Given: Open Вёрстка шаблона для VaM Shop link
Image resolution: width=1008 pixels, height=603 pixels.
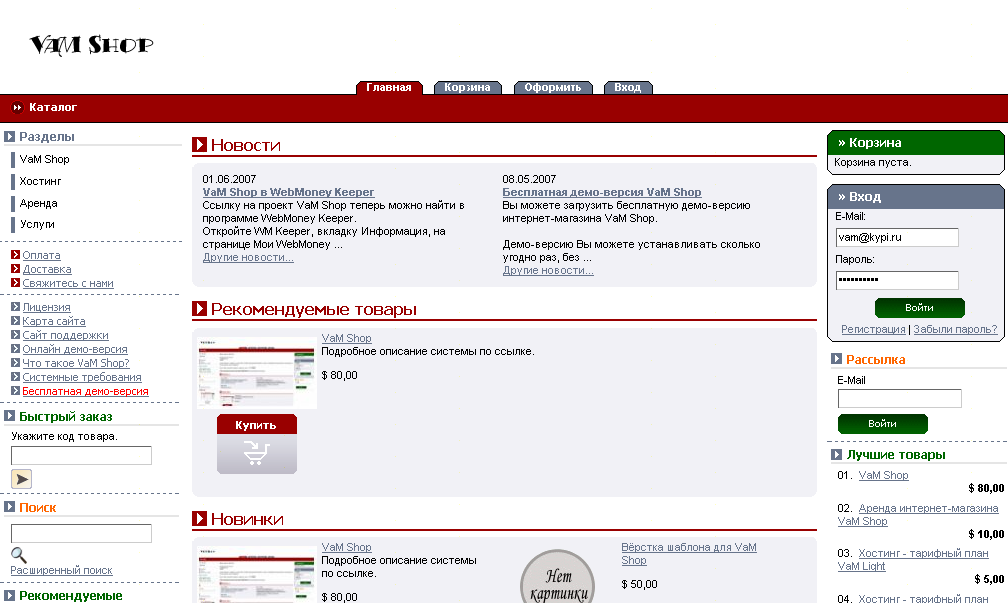Looking at the screenshot, I should click(x=688, y=554).
